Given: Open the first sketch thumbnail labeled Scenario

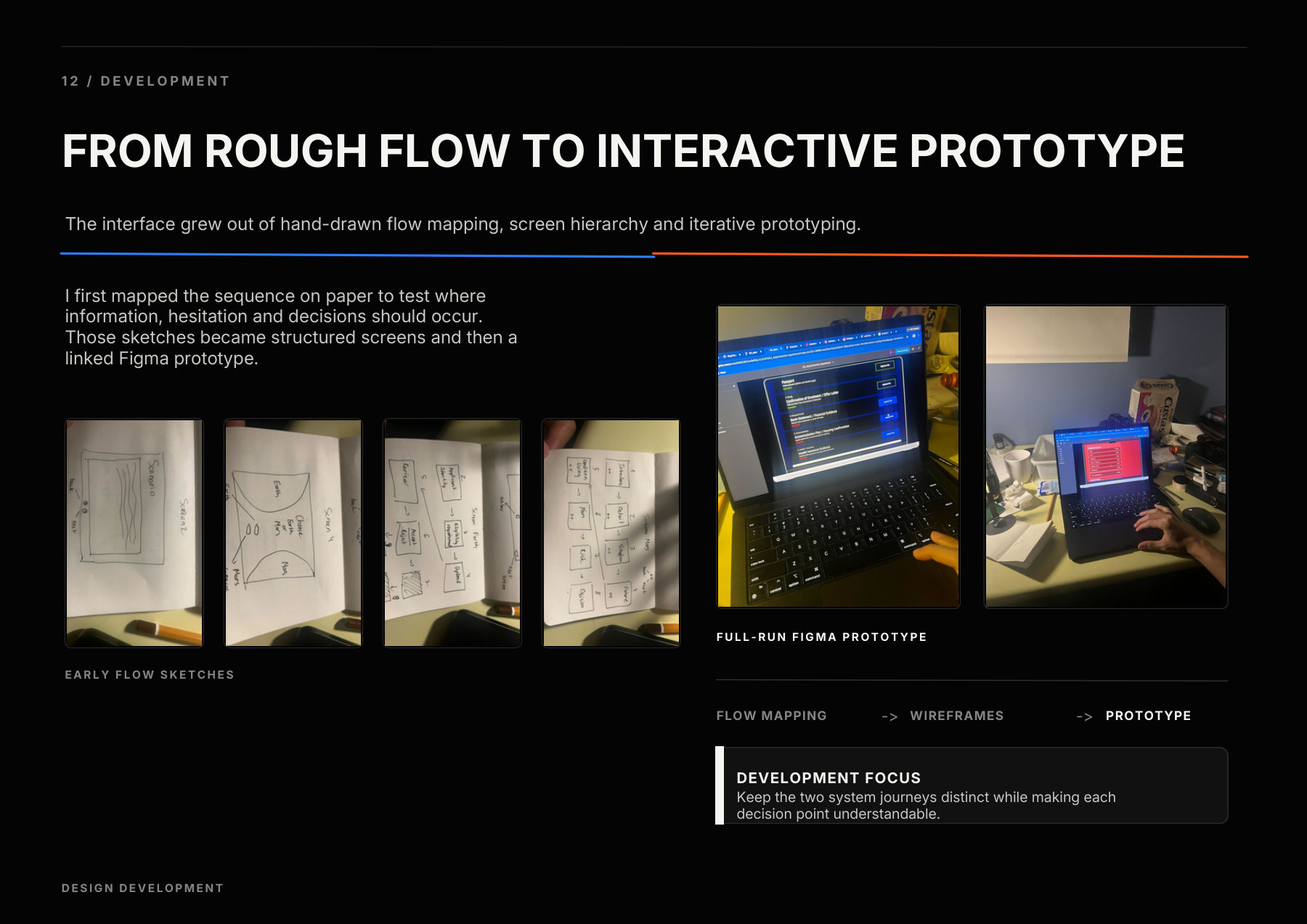Looking at the screenshot, I should [x=134, y=533].
